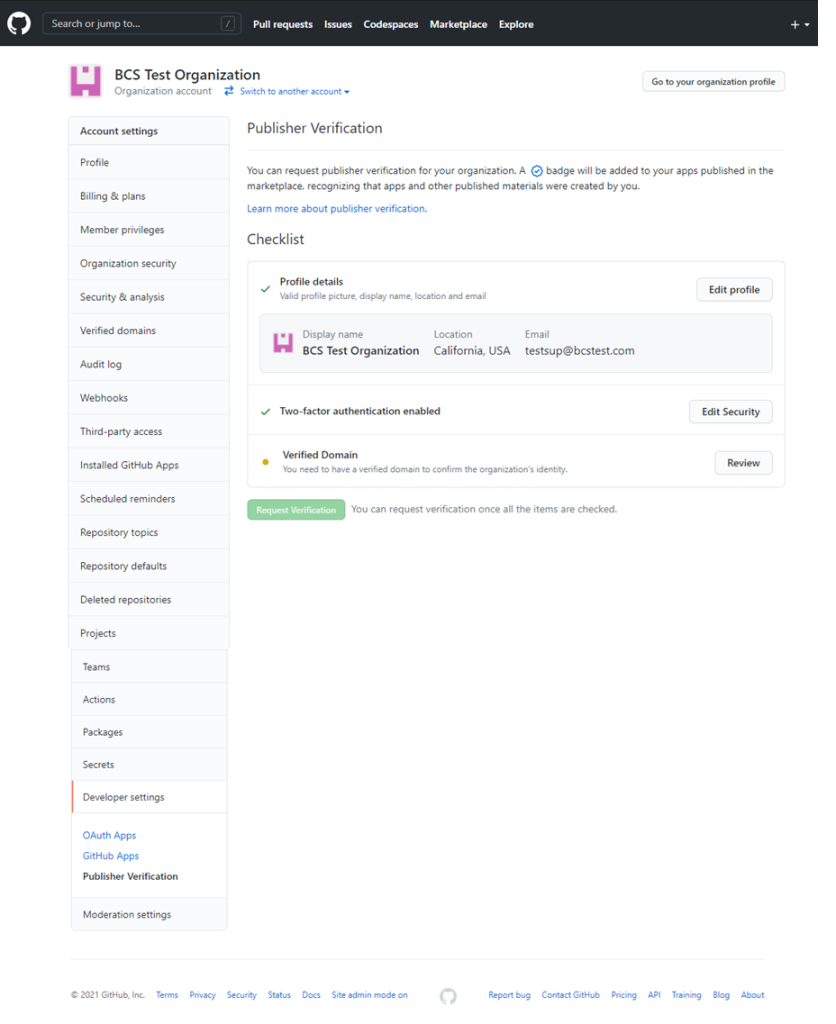Select Developer settings in the sidebar

tap(124, 797)
